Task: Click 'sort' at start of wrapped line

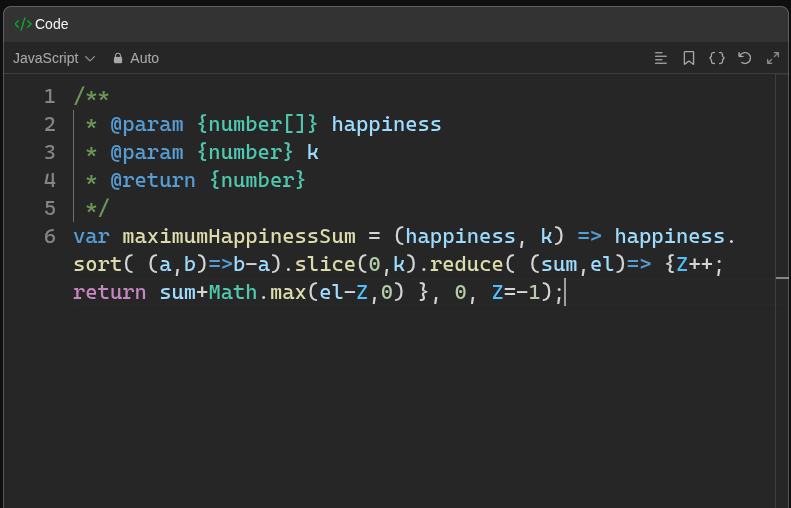Action: coord(98,264)
